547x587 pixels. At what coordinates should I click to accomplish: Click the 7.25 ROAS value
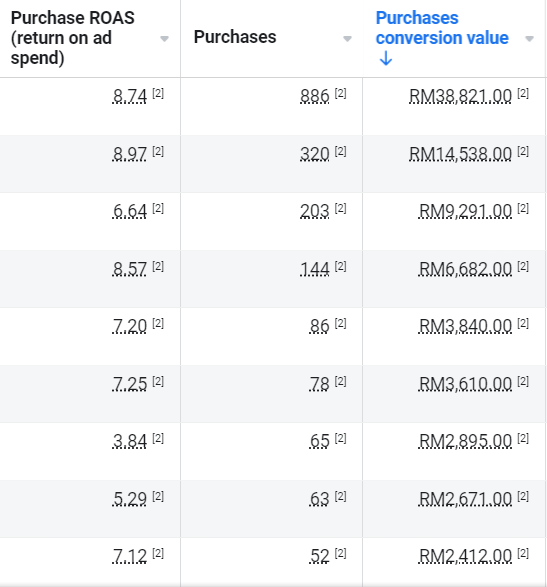pos(130,384)
